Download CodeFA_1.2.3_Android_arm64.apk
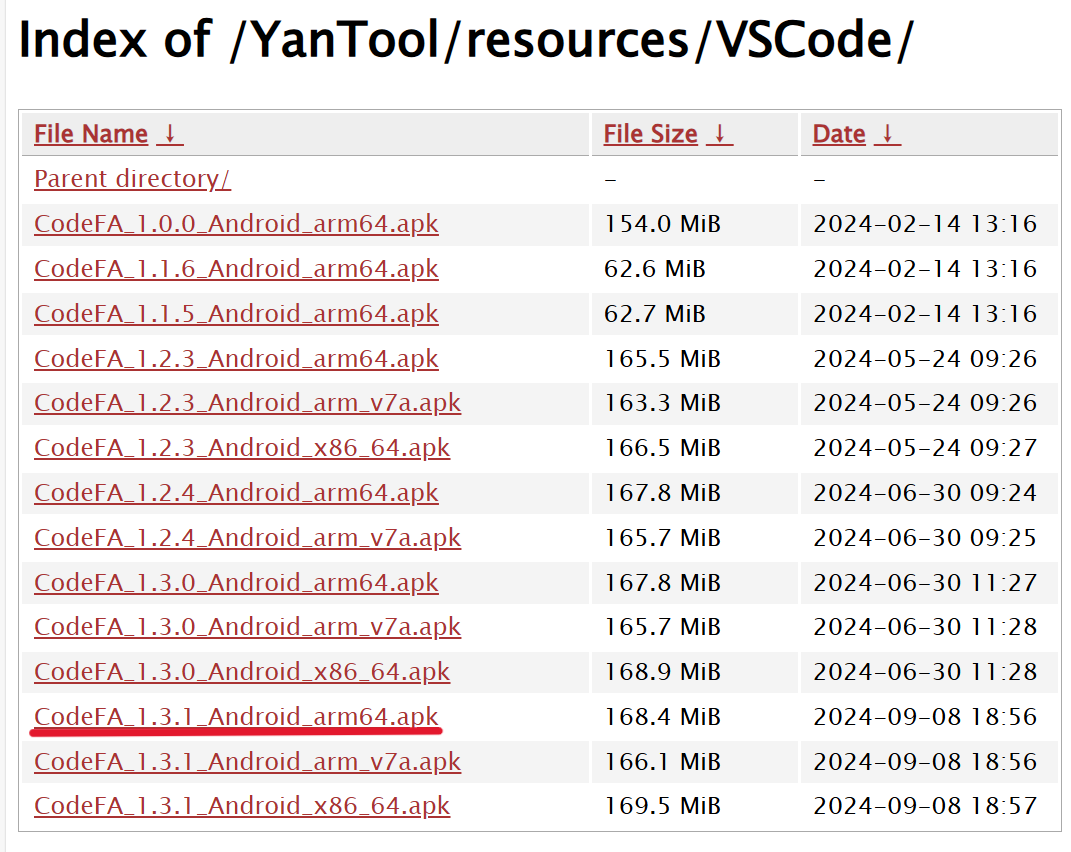Screen dimensions: 1071x852 point(236,359)
